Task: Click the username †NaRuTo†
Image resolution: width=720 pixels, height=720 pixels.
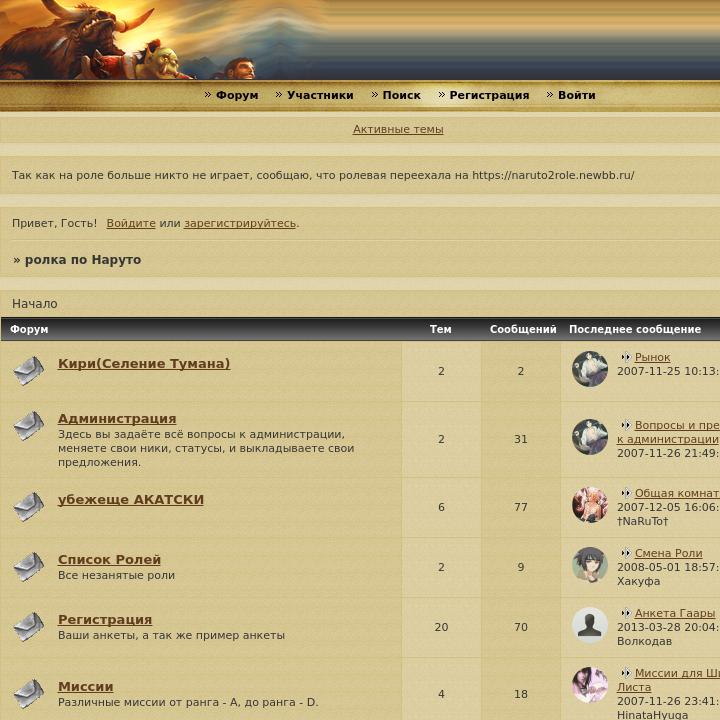Action: pos(642,521)
